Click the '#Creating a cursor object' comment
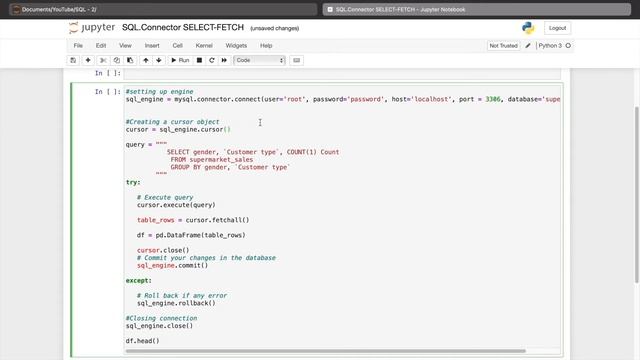This screenshot has width=640, height=360. (x=172, y=122)
